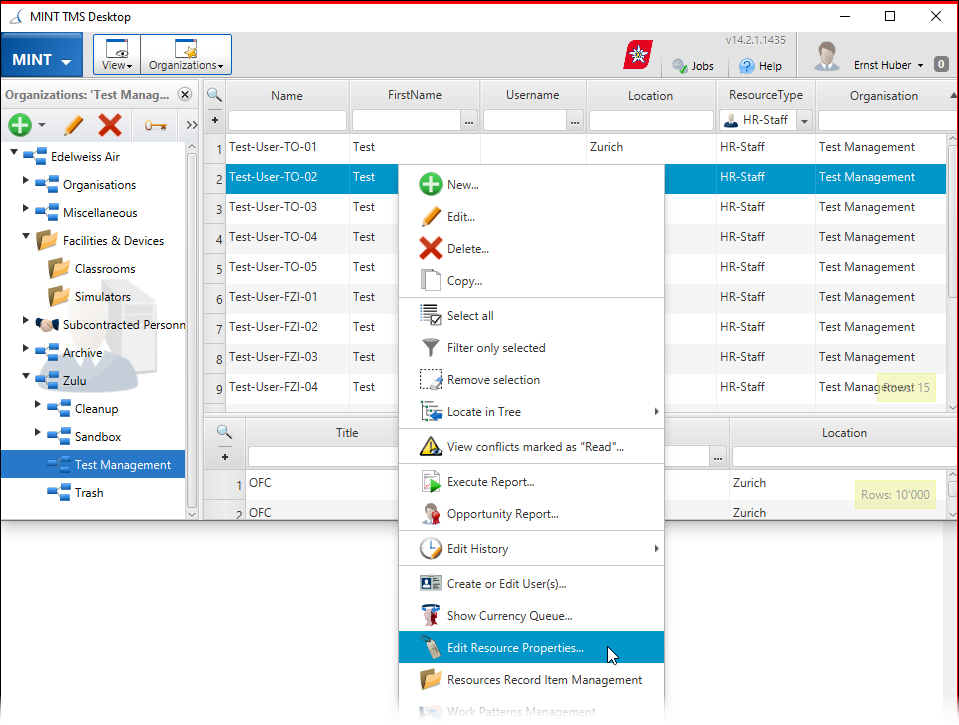Screen dimensions: 959x725
Task: Click the search magnifier icon in lower grid
Action: [224, 432]
